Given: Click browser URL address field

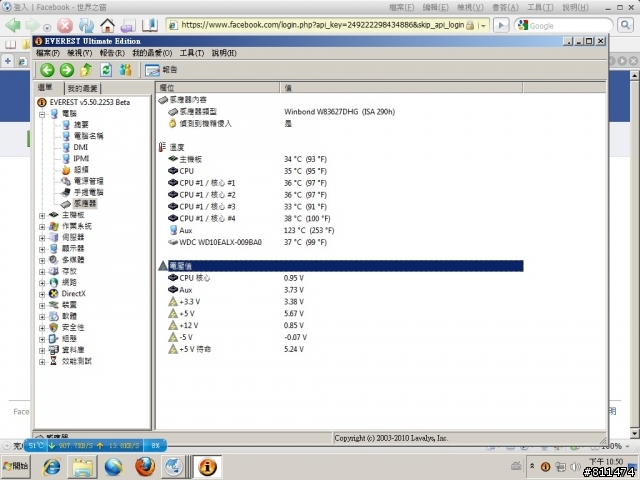Looking at the screenshot, I should 322,25.
